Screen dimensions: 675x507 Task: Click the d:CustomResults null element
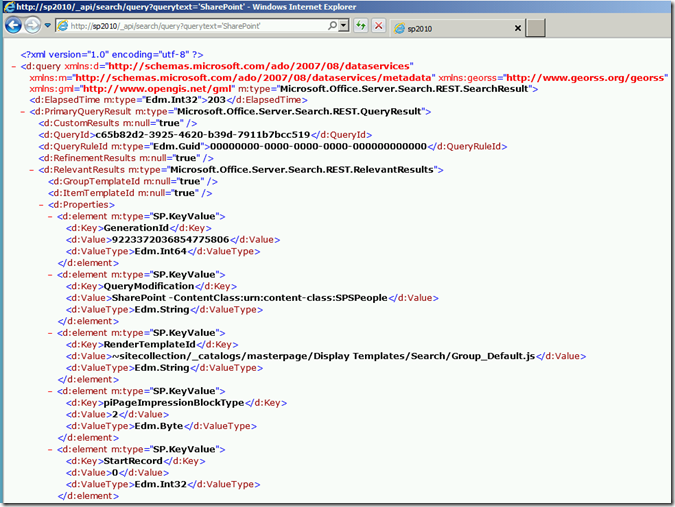[x=118, y=124]
